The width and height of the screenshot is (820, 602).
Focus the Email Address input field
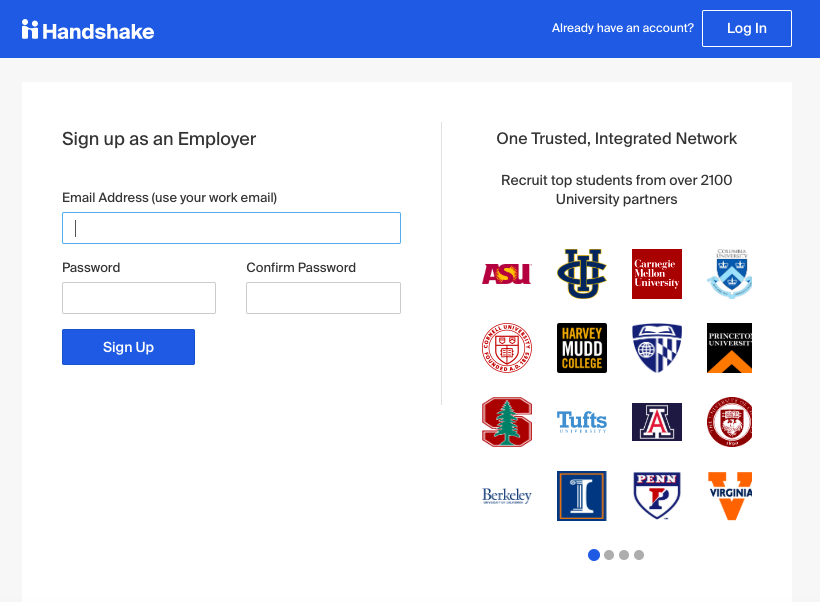231,228
